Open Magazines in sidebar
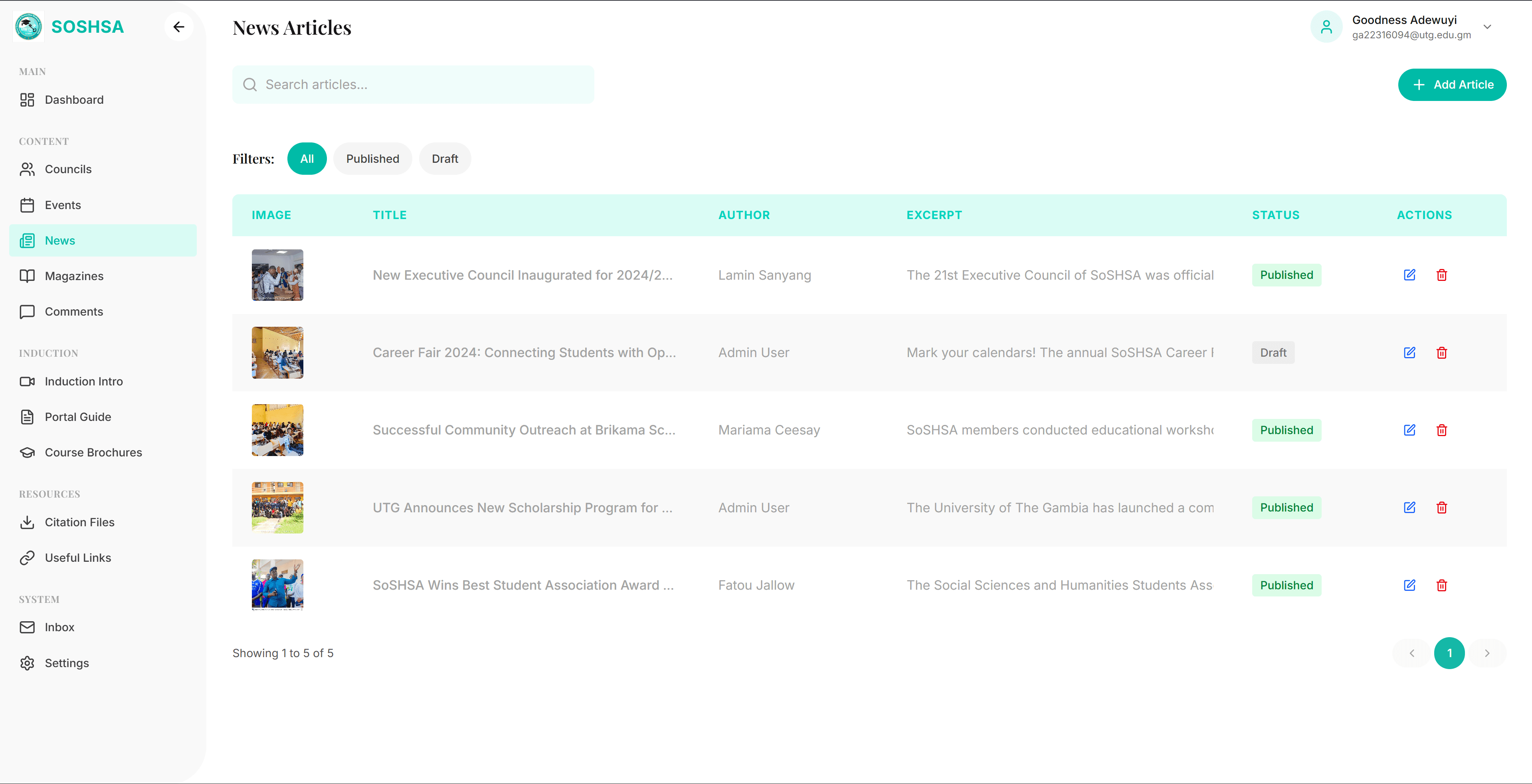1532x784 pixels. point(74,276)
